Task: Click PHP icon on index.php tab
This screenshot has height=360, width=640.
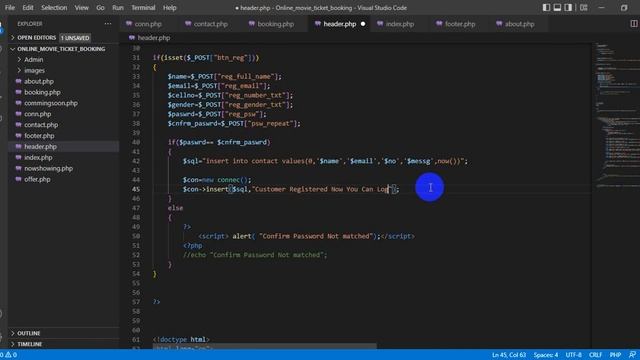Action: tap(380, 24)
